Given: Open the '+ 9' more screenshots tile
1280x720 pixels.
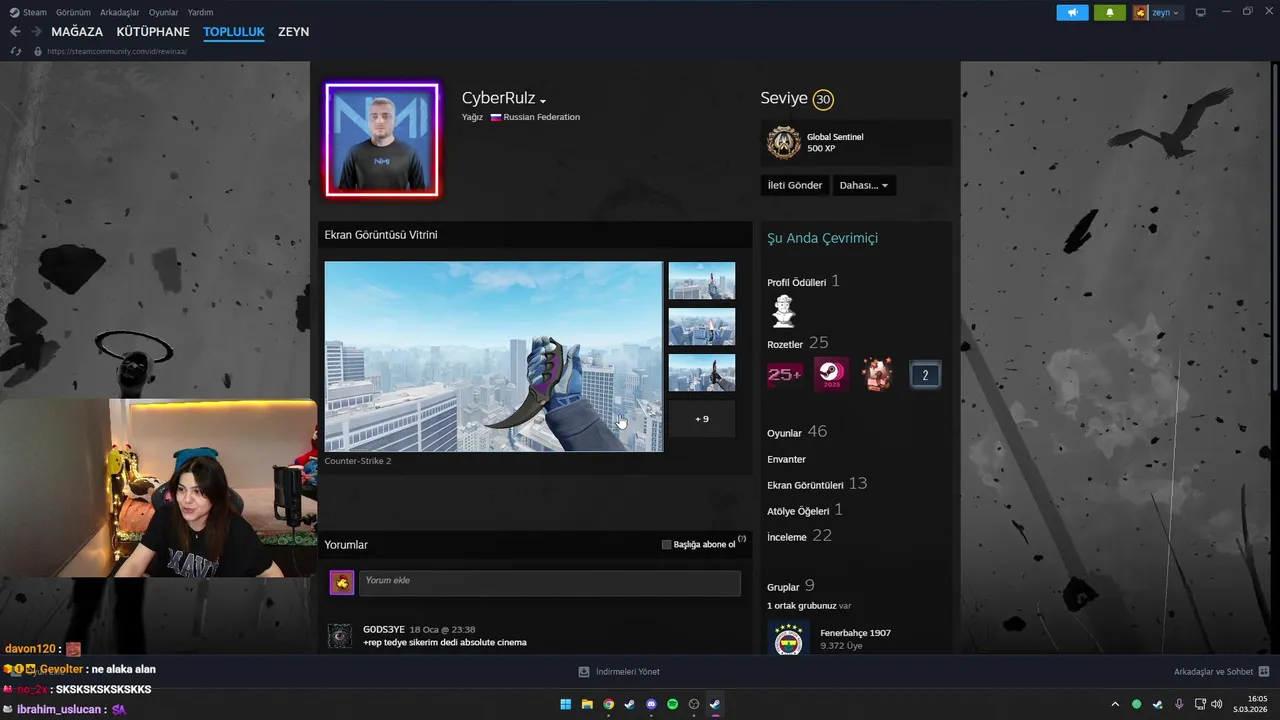Looking at the screenshot, I should (701, 419).
